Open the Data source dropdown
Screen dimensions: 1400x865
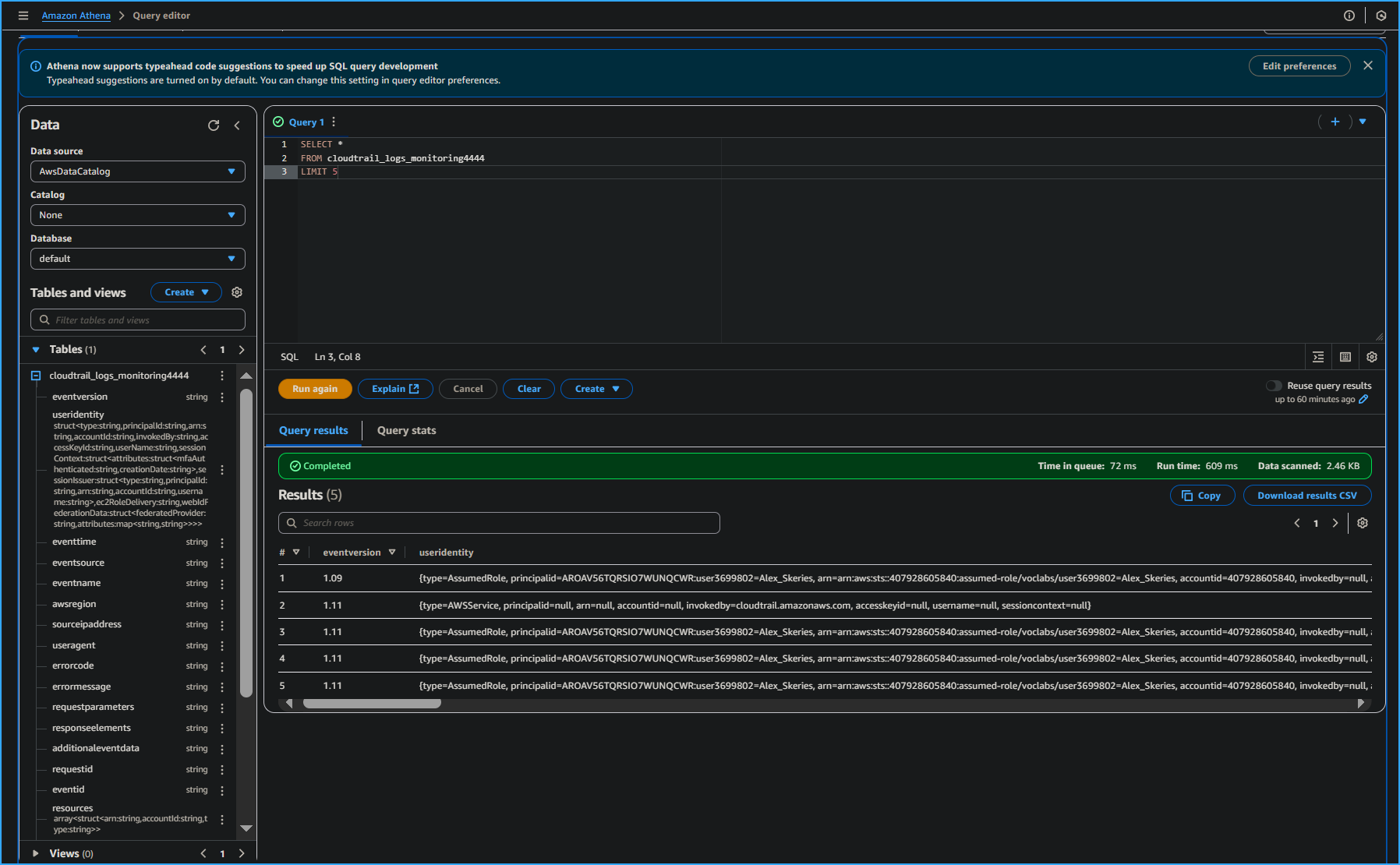[x=137, y=171]
